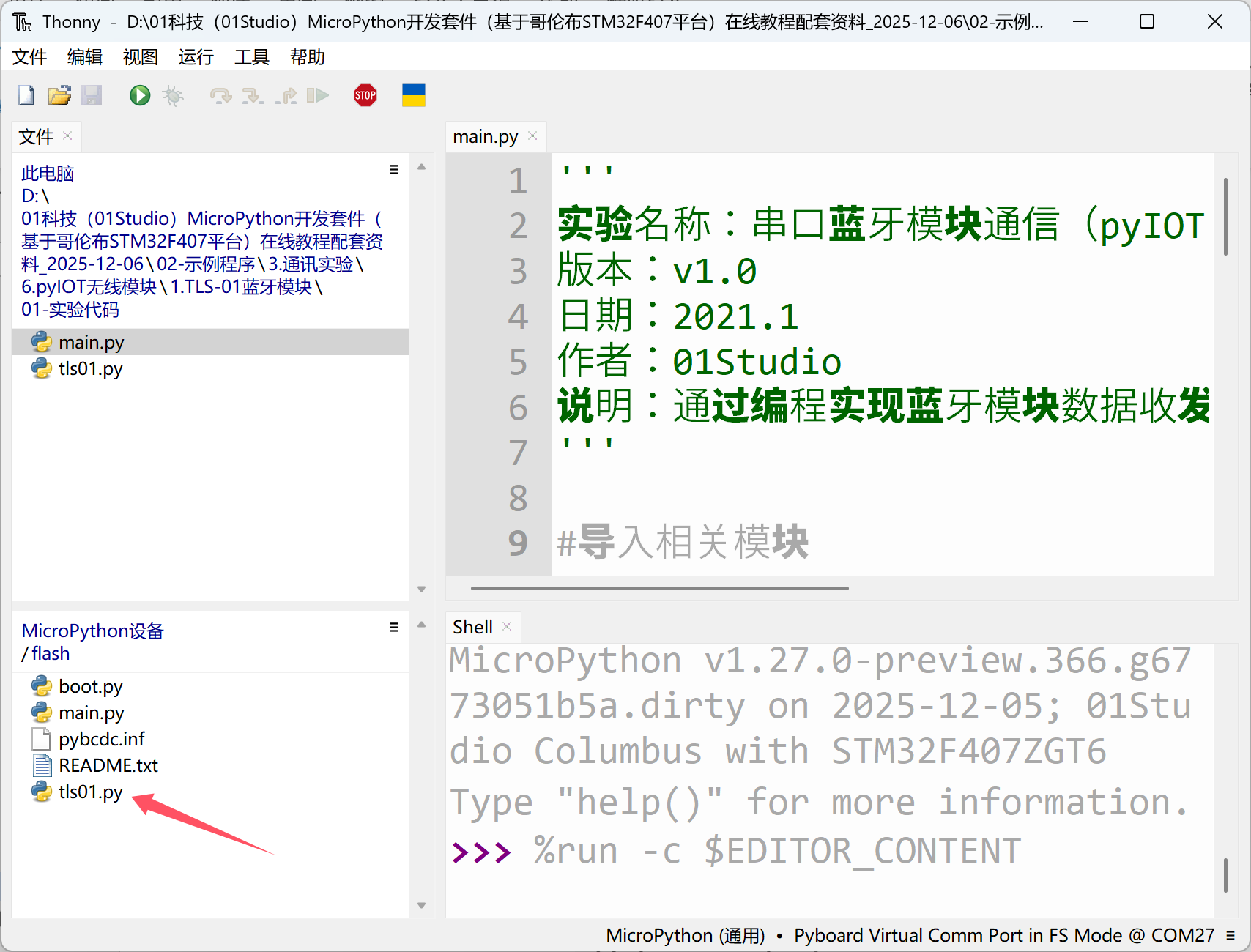Screen dimensions: 1251x952
Task: Click the Ukraine flag icon
Action: [413, 95]
